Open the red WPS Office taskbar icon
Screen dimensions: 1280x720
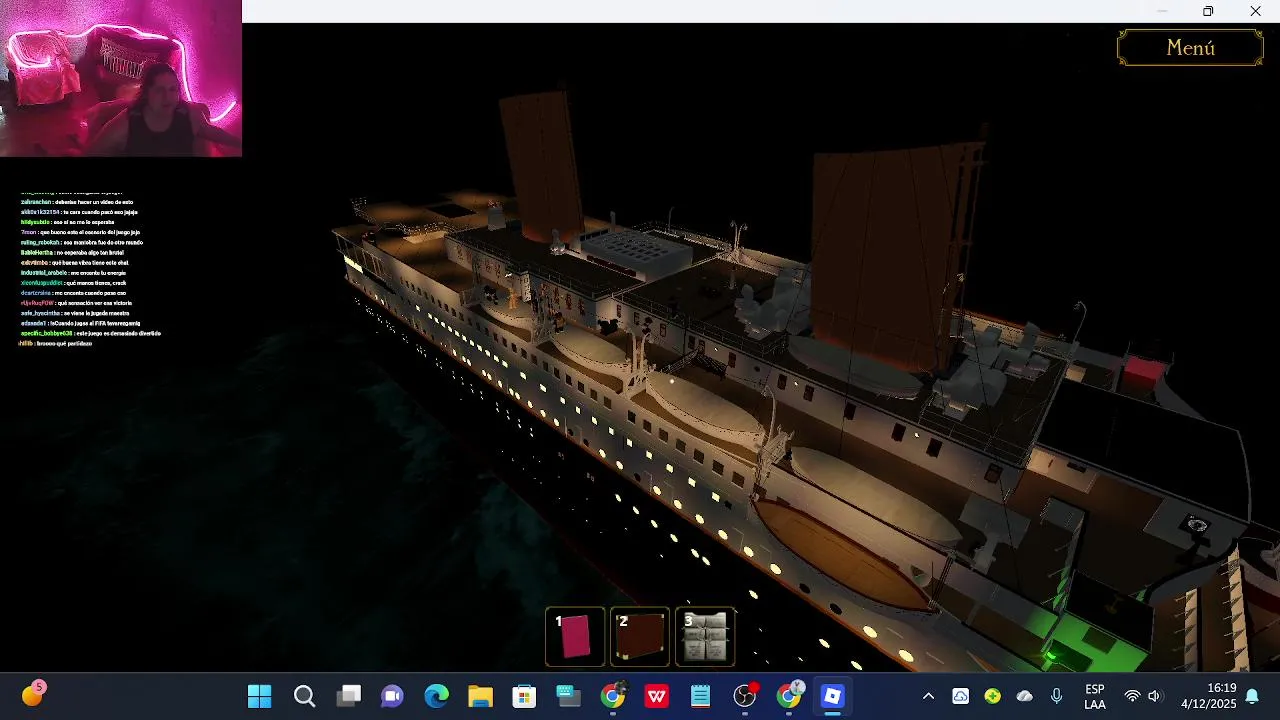pyautogui.click(x=656, y=697)
